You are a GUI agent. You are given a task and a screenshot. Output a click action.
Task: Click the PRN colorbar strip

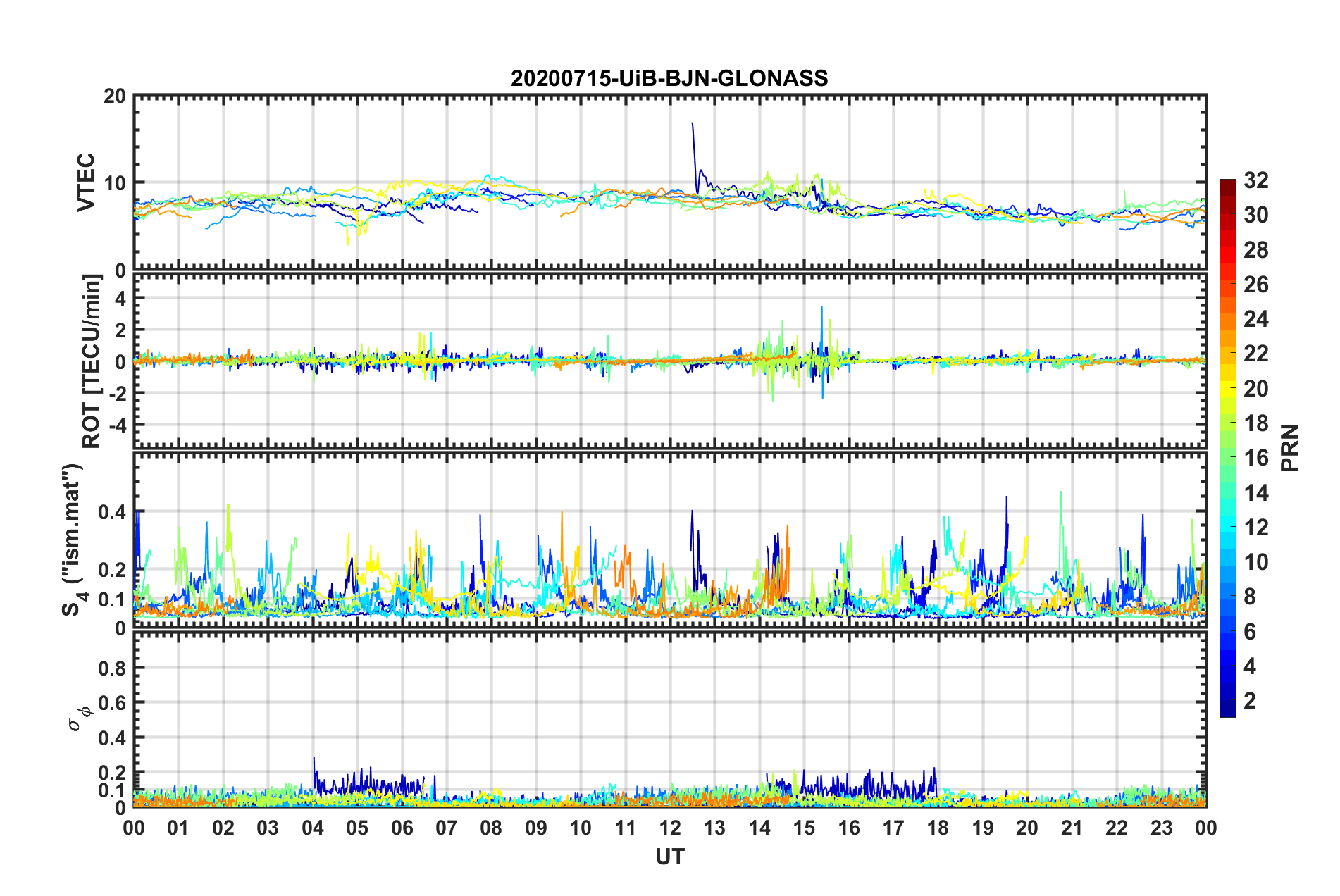tap(1227, 448)
